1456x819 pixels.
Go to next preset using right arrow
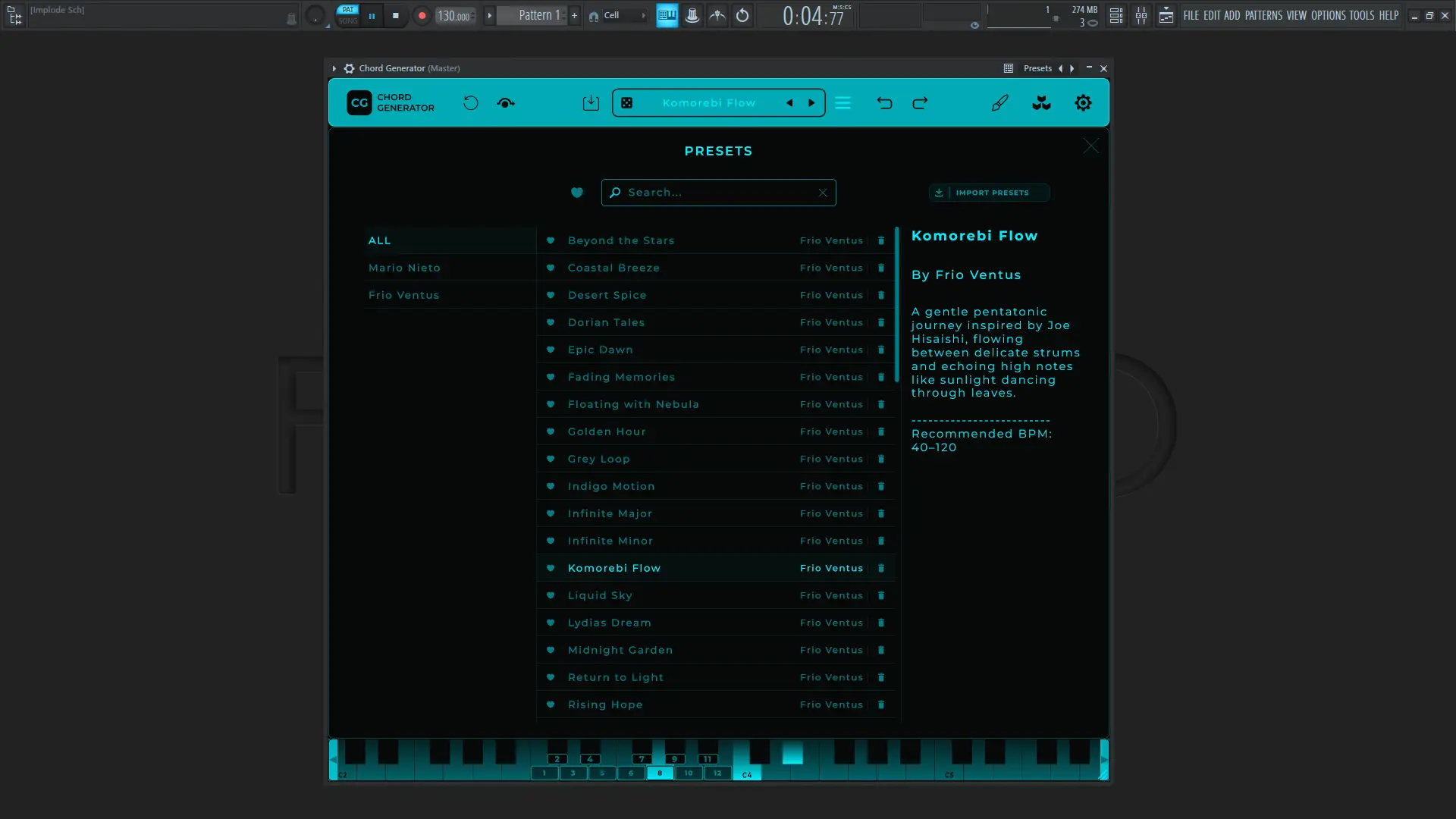pyautogui.click(x=811, y=103)
